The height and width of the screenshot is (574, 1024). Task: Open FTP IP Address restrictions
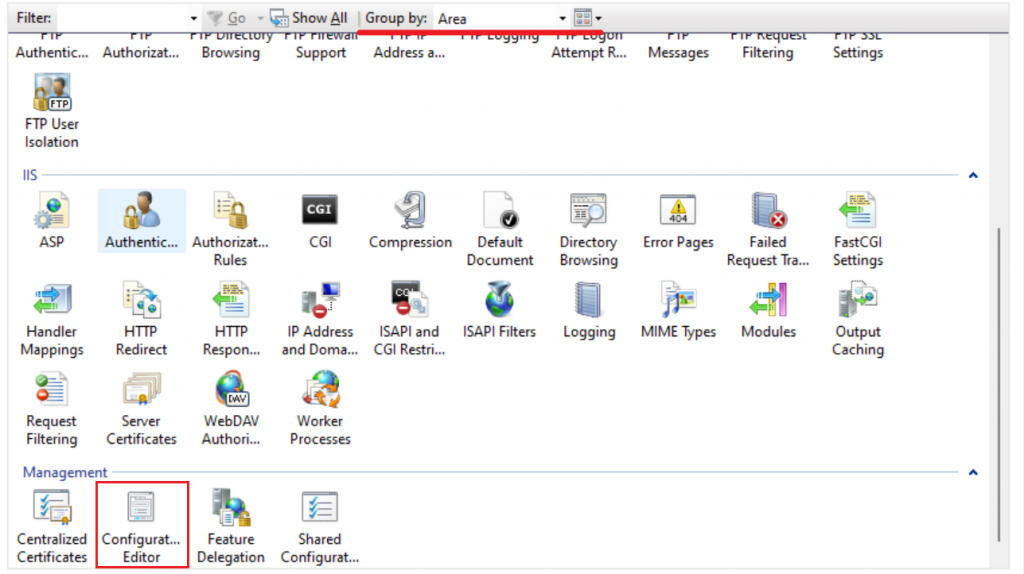[409, 46]
